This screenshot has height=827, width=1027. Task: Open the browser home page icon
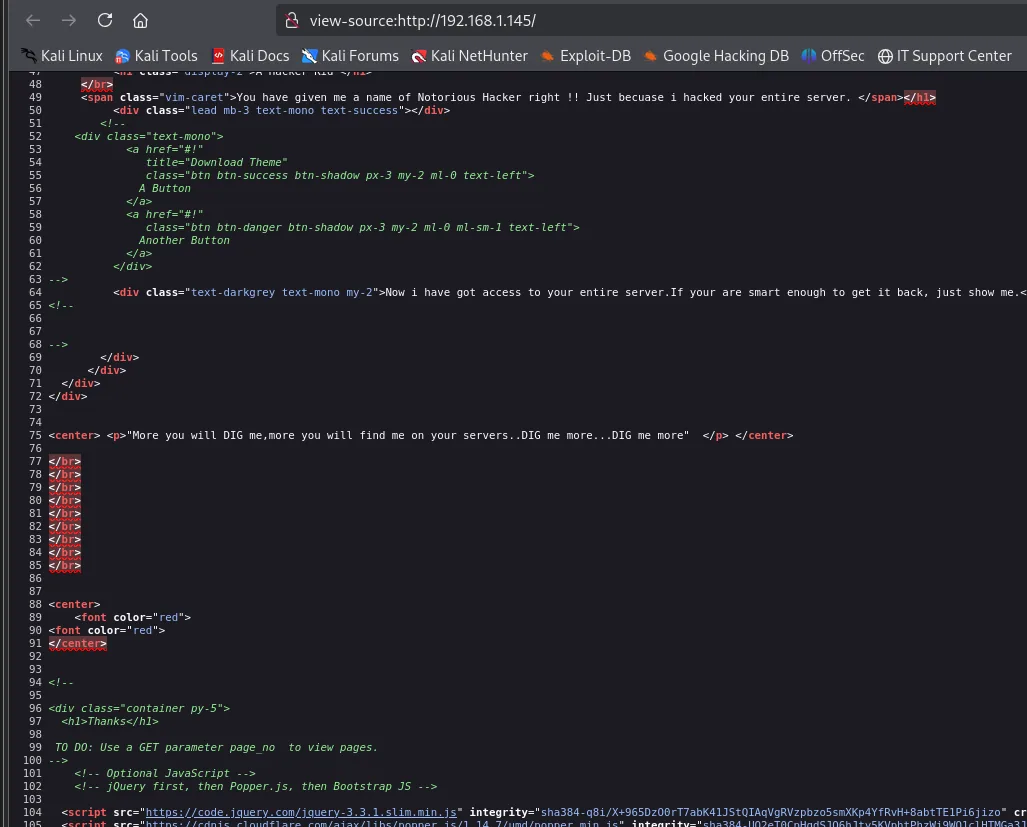tap(140, 20)
